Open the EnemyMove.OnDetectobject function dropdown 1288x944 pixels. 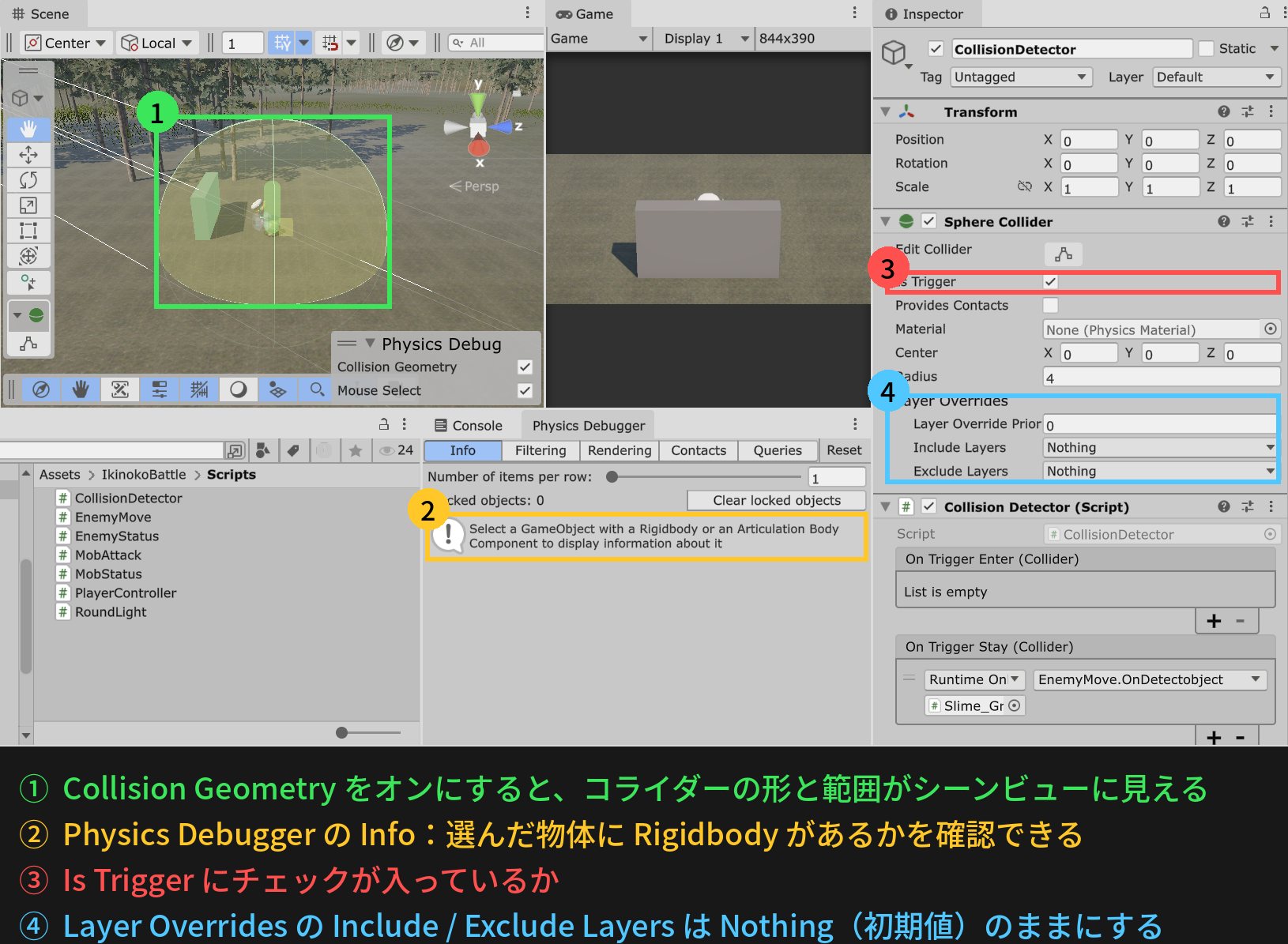pos(1150,679)
